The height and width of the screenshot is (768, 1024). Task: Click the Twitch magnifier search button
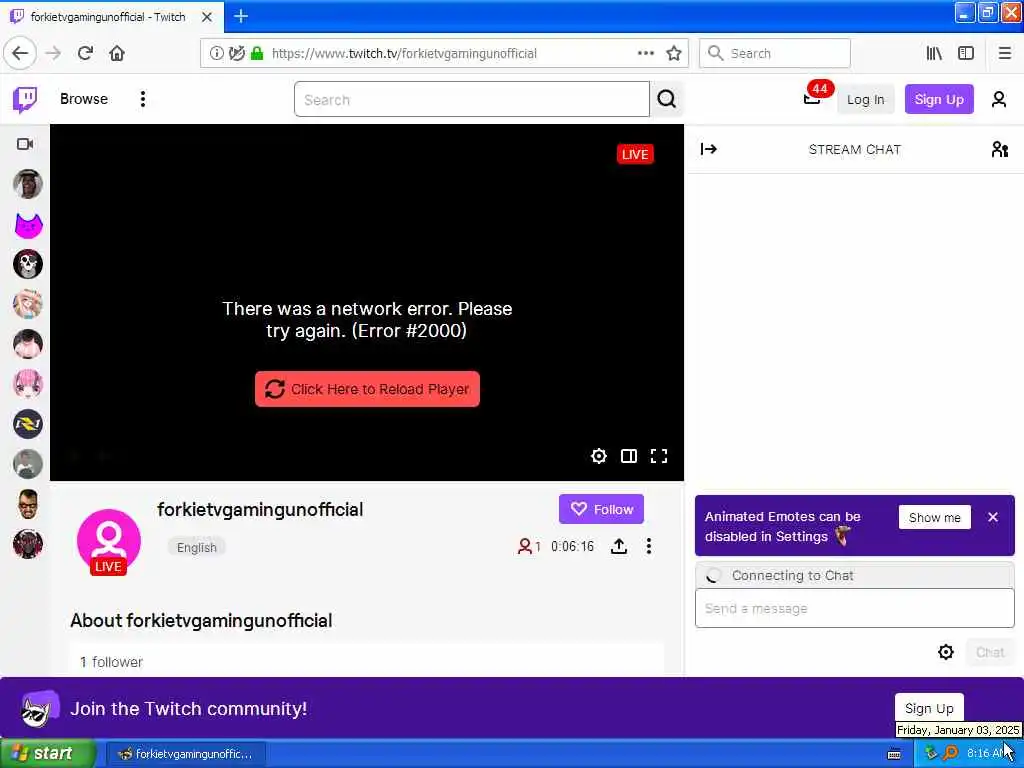(666, 99)
